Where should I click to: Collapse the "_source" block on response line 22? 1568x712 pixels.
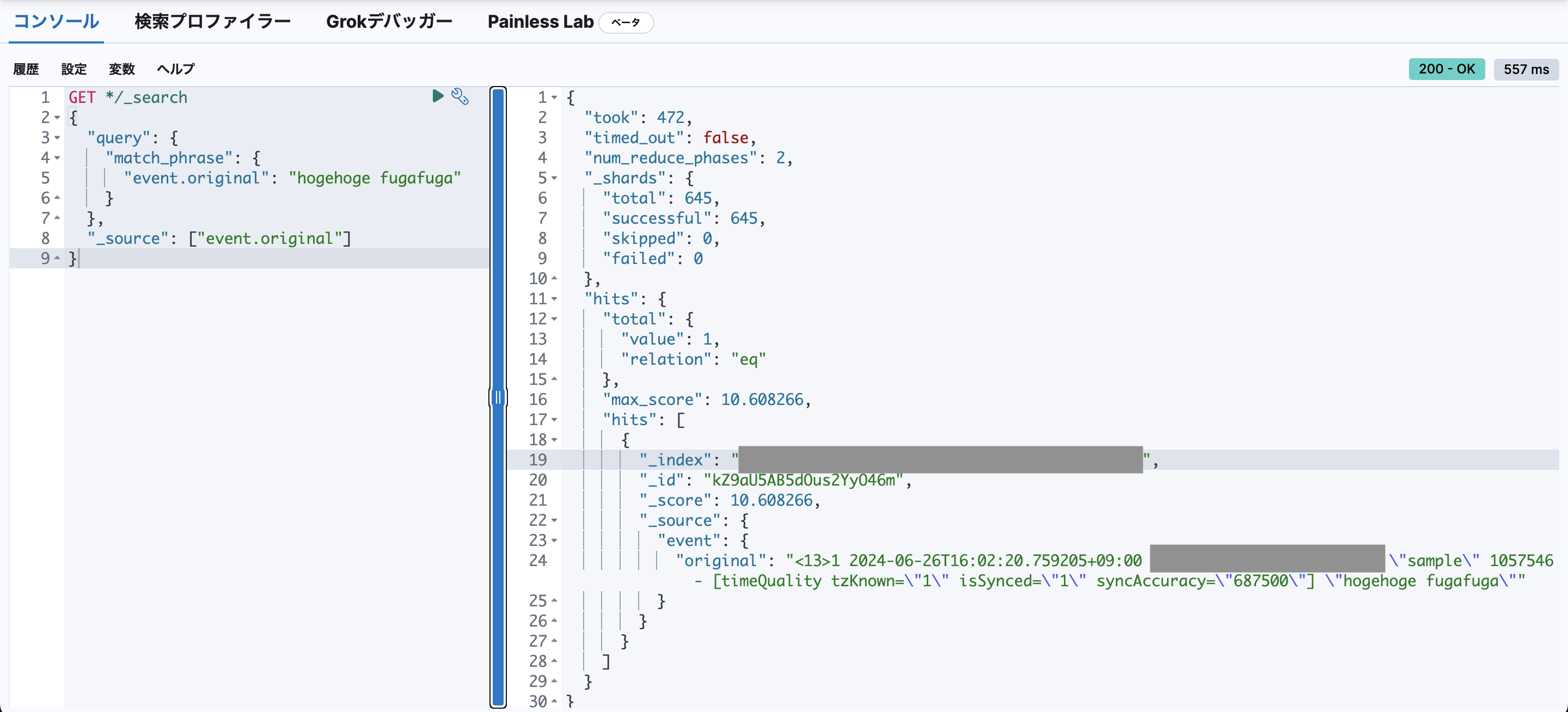coord(555,520)
